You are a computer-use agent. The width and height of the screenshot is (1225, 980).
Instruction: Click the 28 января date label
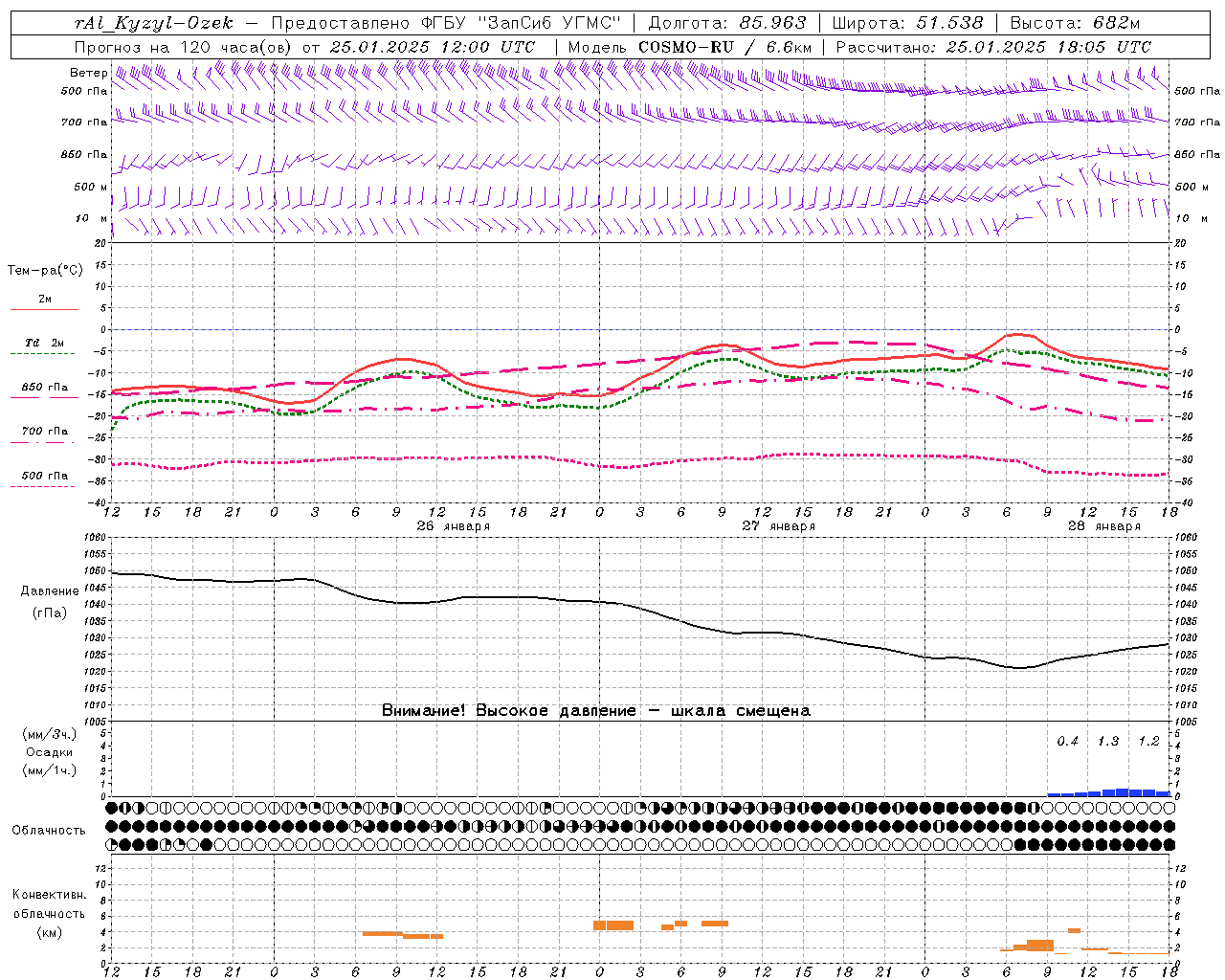[1104, 526]
